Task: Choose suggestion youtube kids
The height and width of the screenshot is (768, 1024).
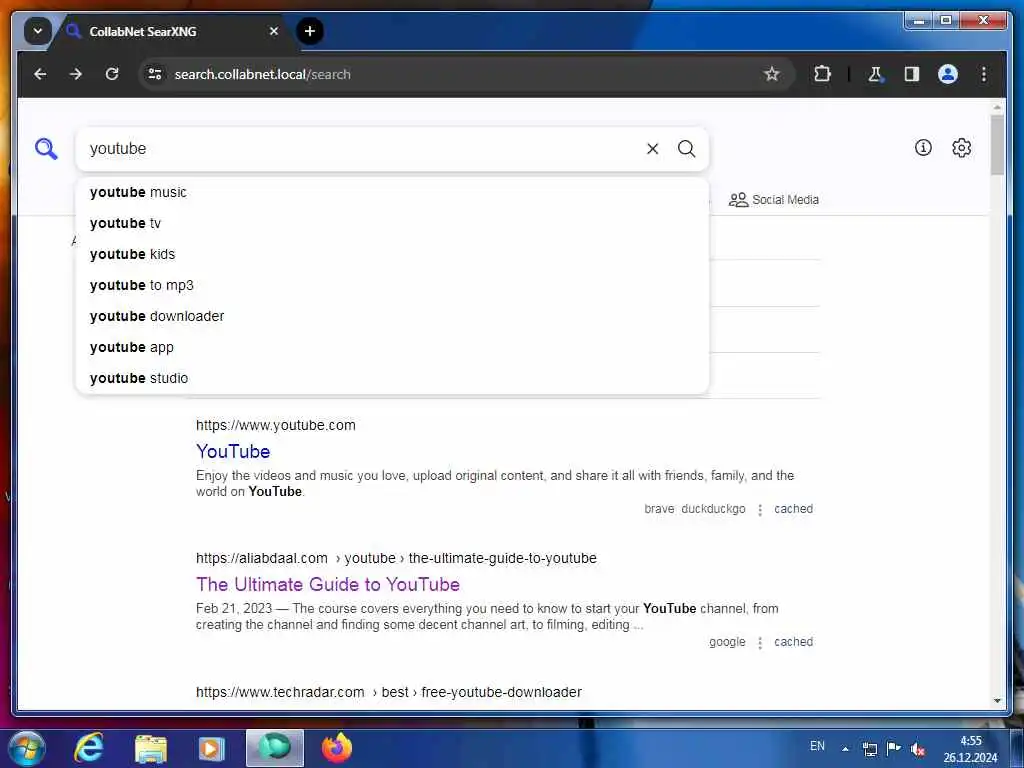Action: click(392, 254)
